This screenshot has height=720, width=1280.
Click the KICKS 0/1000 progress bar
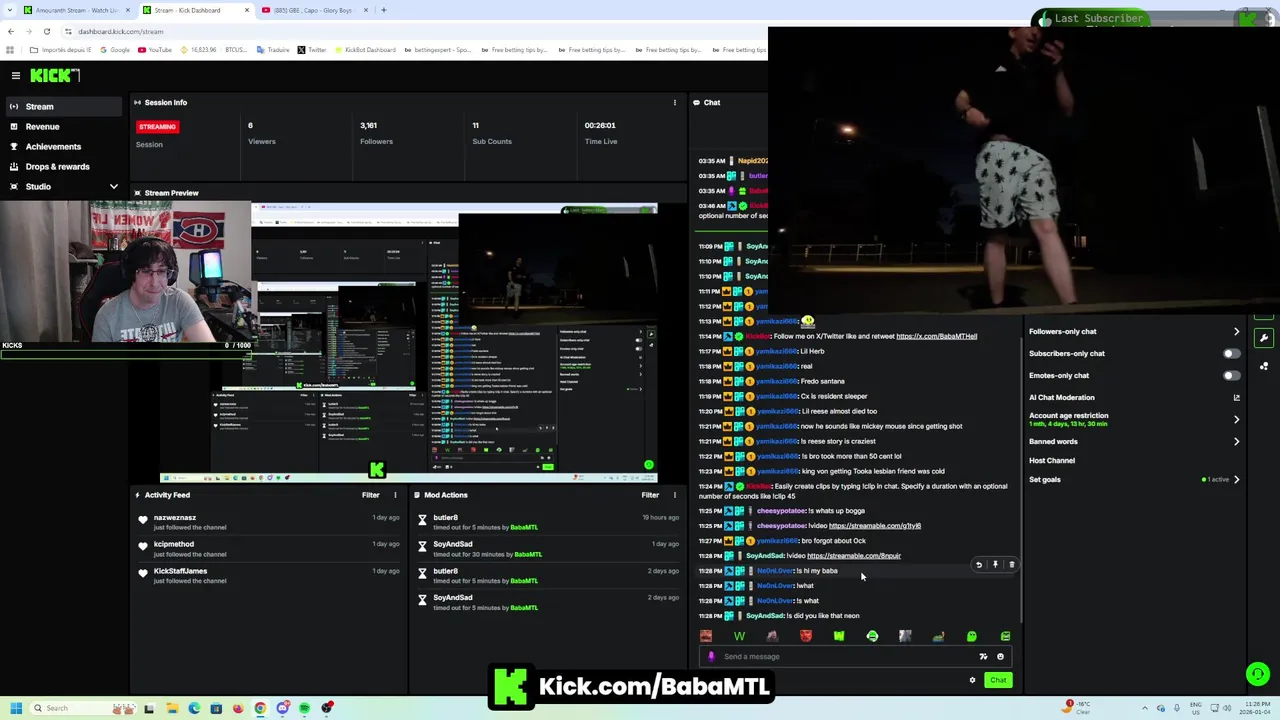(125, 355)
